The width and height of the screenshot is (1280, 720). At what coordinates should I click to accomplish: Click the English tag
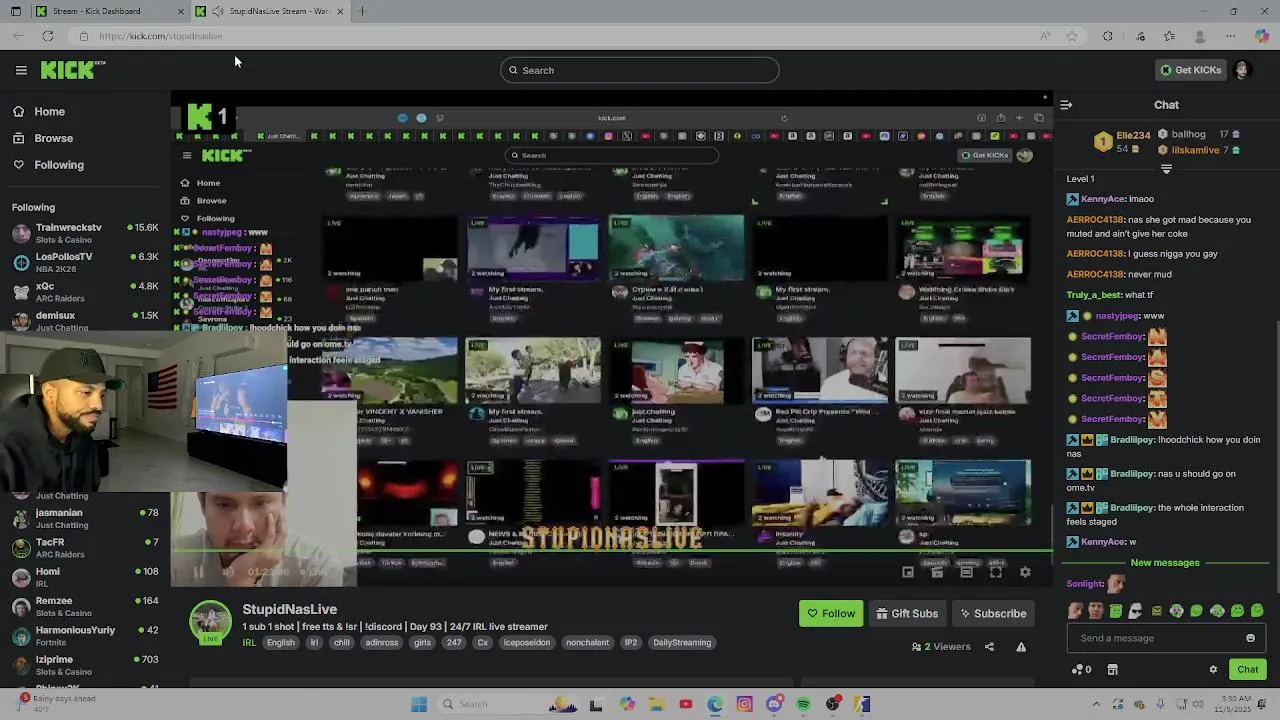(x=281, y=643)
